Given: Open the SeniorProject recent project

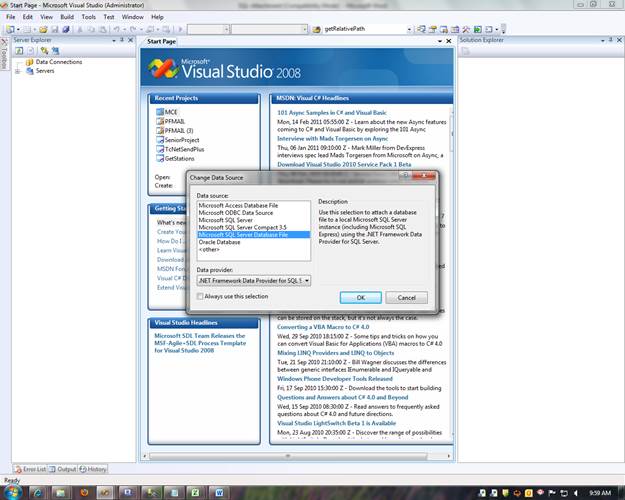Looking at the screenshot, I should pyautogui.click(x=182, y=140).
